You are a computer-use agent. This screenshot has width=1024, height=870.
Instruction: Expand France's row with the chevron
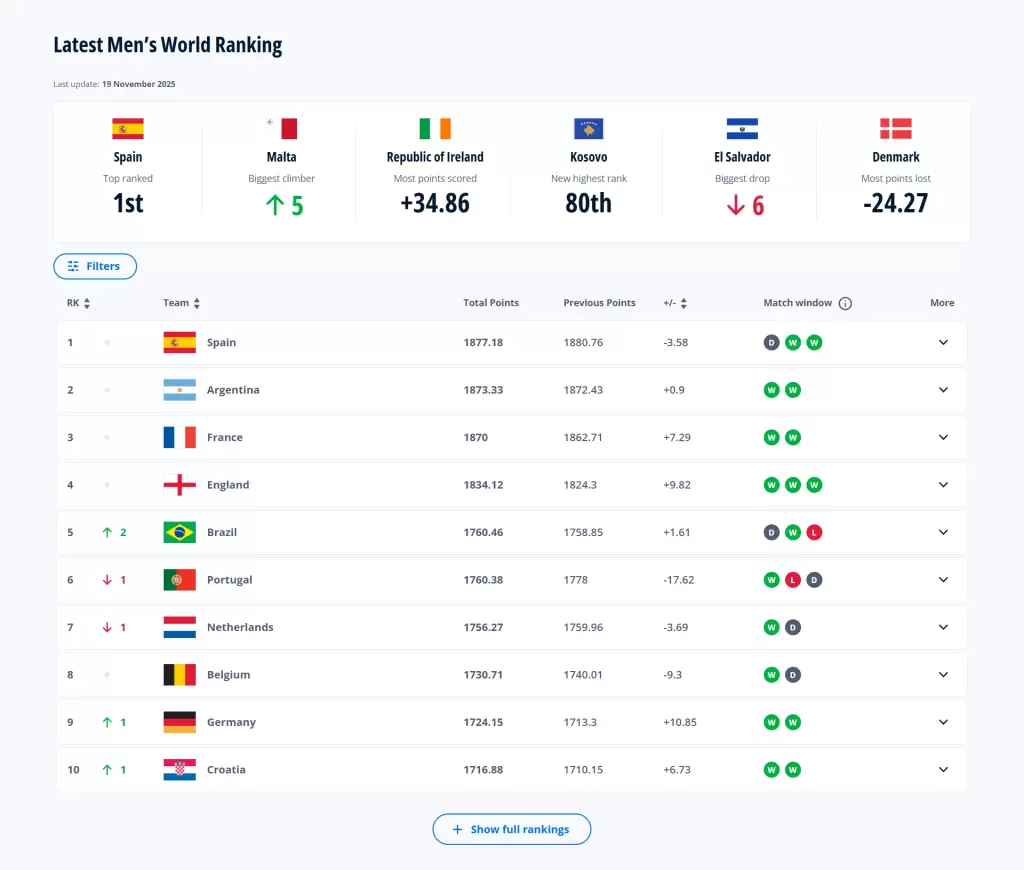(942, 437)
